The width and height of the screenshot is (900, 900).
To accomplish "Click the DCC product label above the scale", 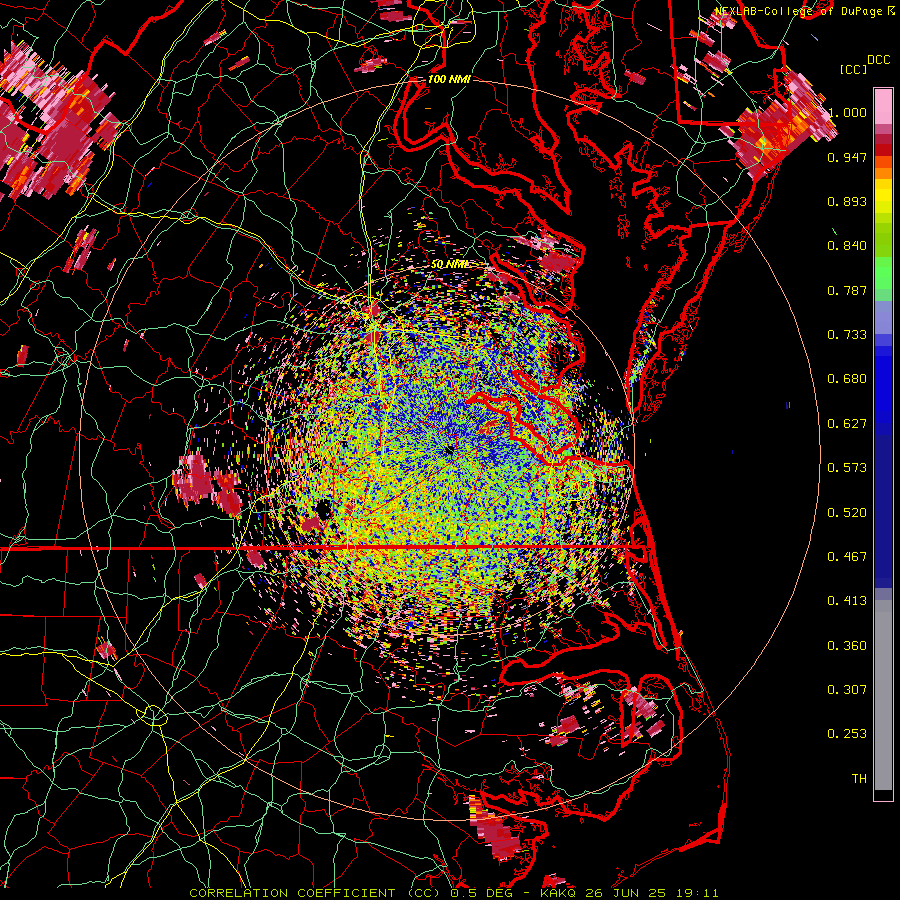I will [x=878, y=60].
